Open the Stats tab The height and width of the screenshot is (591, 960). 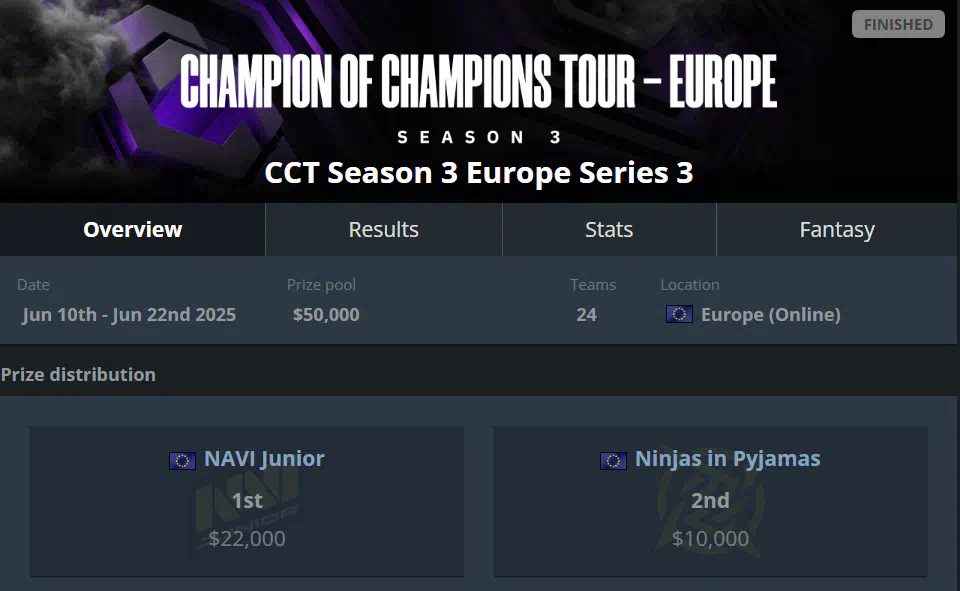(x=609, y=230)
